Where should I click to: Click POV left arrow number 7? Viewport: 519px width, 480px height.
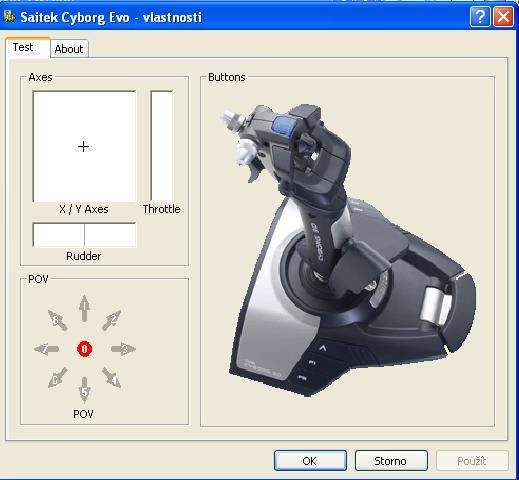point(46,349)
